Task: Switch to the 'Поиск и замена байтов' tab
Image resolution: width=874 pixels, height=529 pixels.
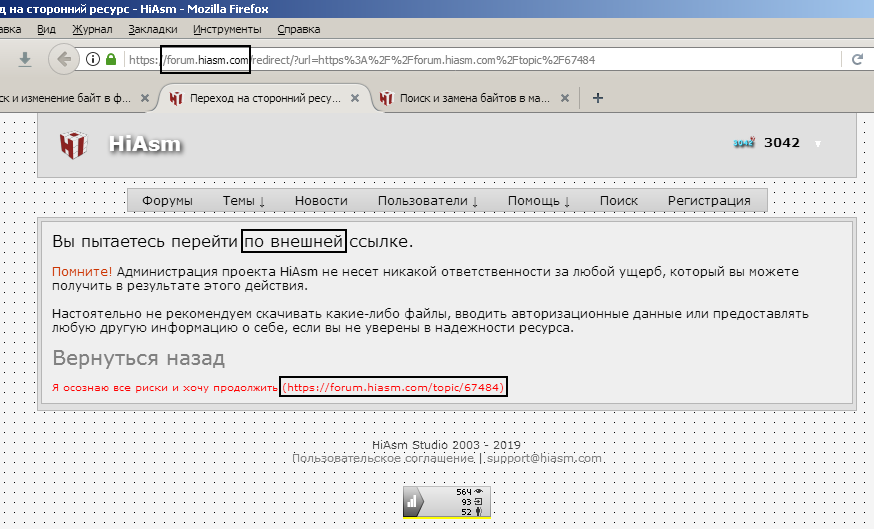Action: pyautogui.click(x=470, y=98)
